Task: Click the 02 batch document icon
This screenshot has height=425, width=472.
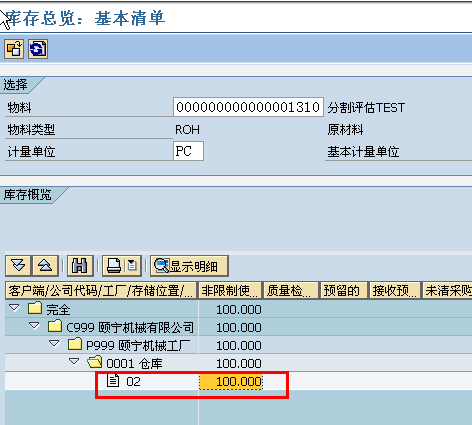Action: point(113,380)
